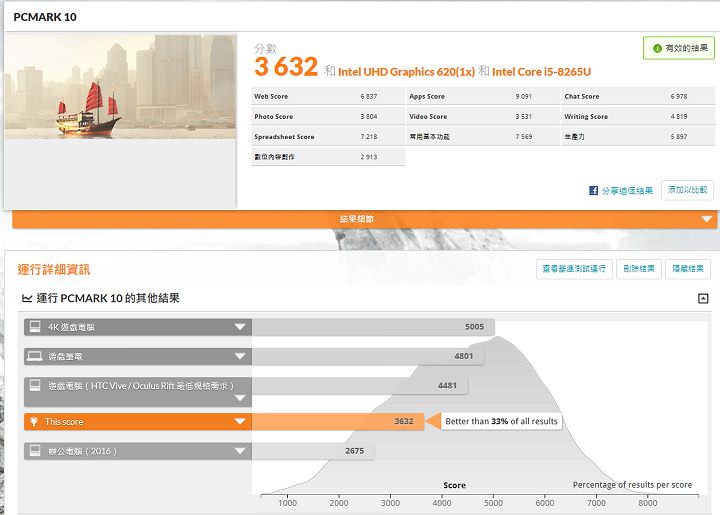Click the 5000 tick on the score axis

pos(493,503)
